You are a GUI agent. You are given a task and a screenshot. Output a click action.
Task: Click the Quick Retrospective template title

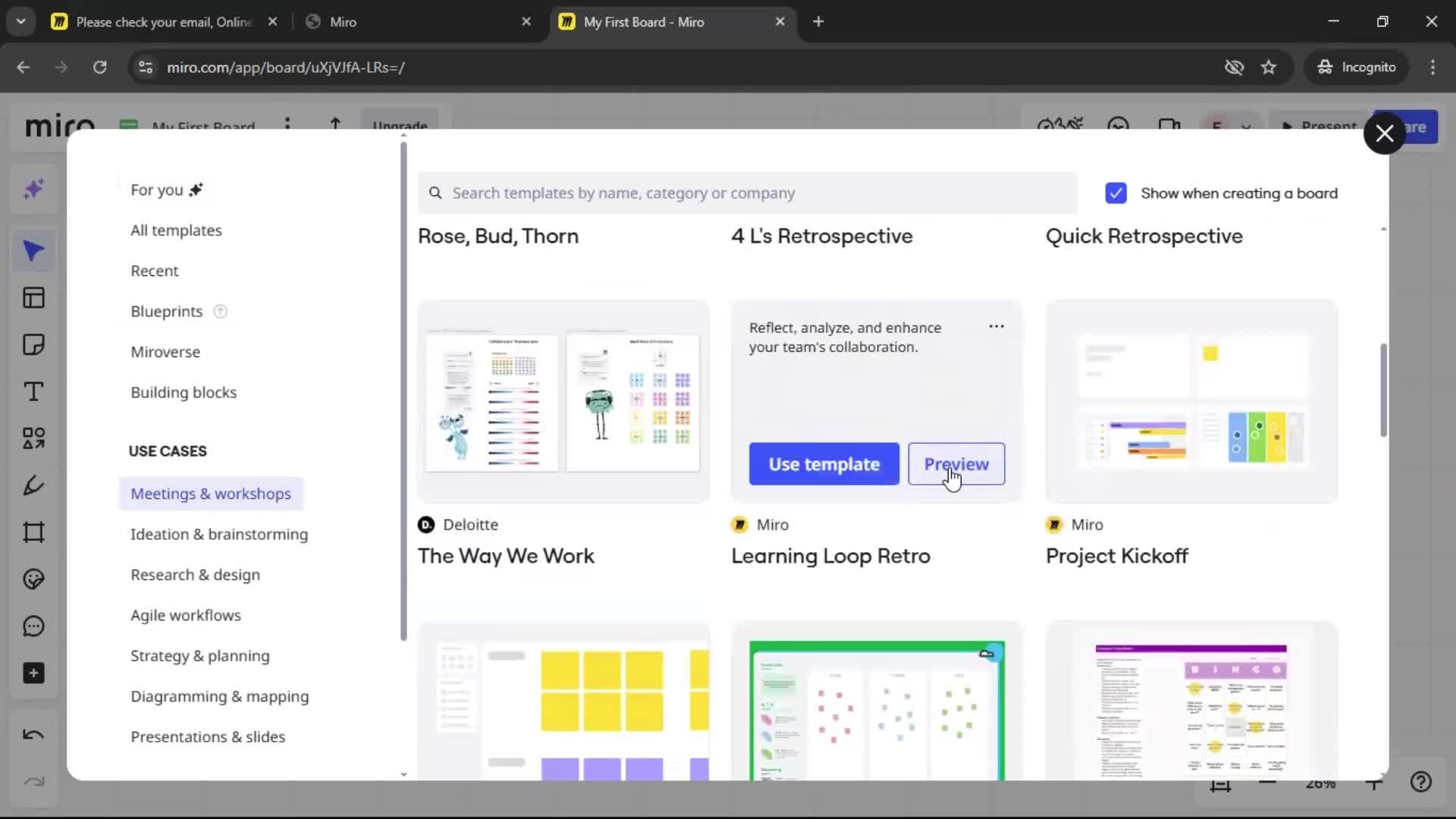pyautogui.click(x=1144, y=237)
